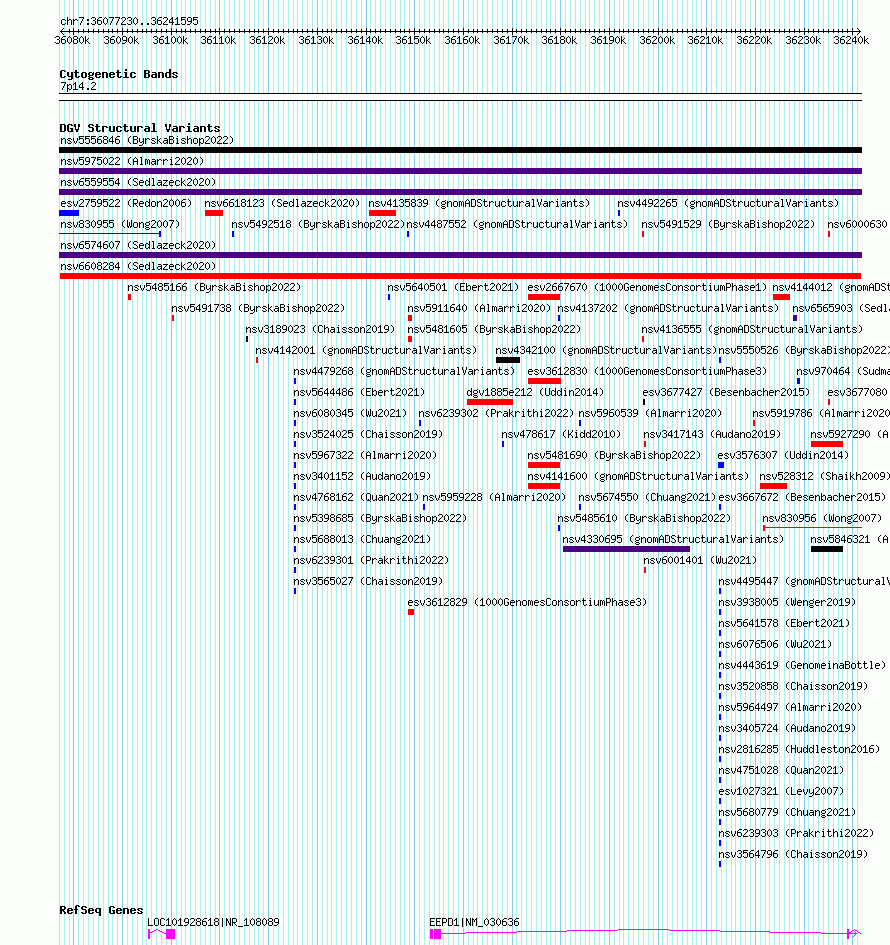Click nsv5959228 (Almarri2020) label
The height and width of the screenshot is (945, 890).
[x=494, y=498]
